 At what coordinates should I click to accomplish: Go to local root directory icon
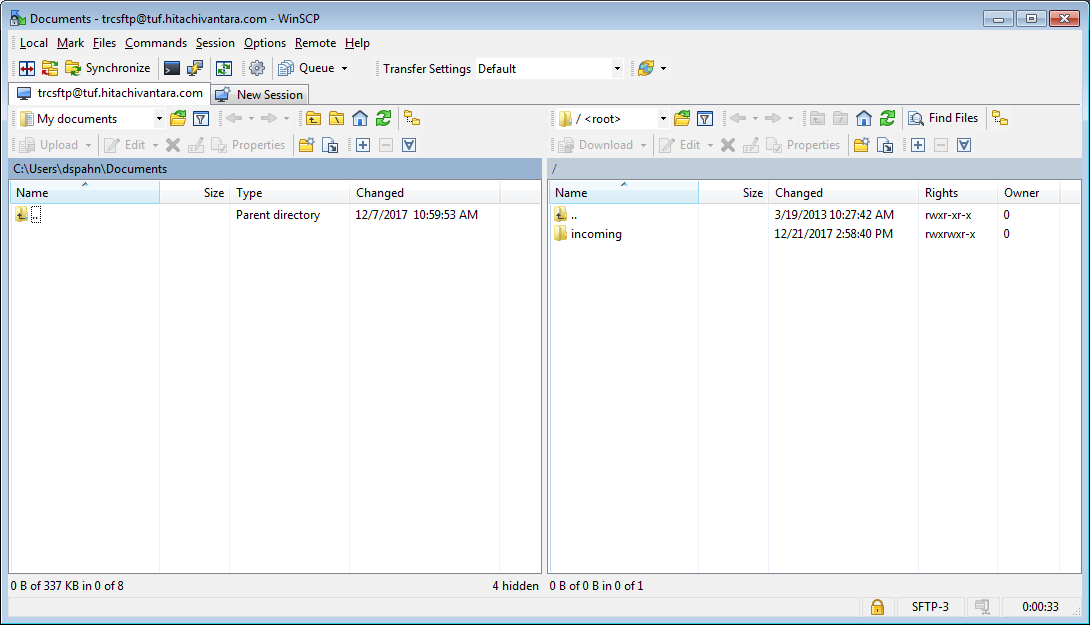click(x=336, y=119)
